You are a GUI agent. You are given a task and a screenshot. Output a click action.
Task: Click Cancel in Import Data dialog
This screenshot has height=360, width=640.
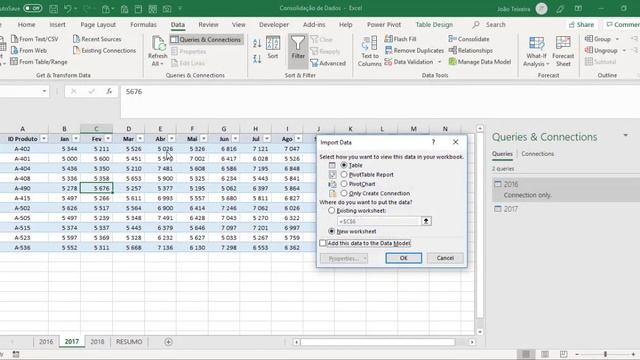point(445,258)
